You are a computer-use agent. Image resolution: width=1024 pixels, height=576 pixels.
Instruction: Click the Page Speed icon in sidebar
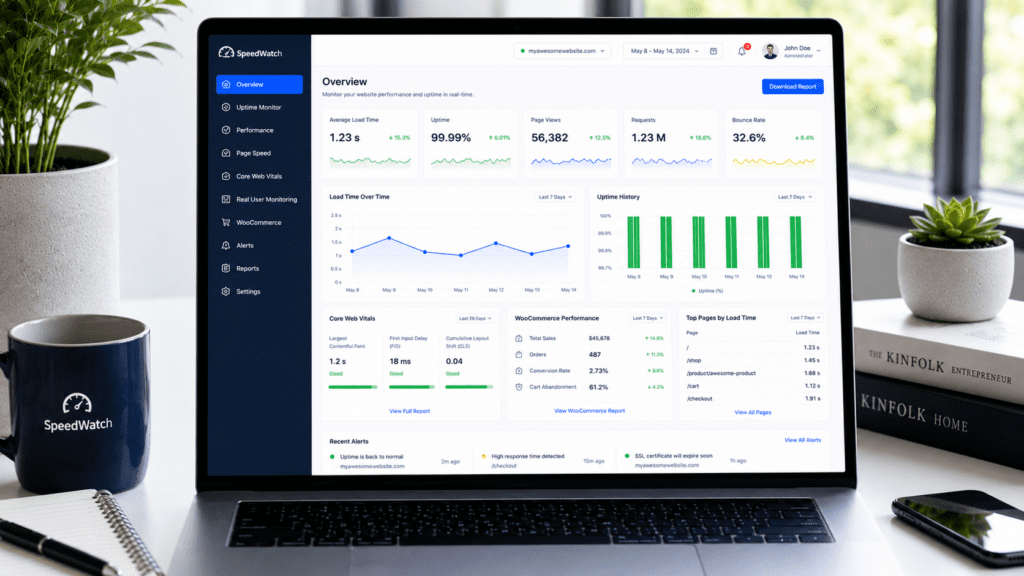[226, 153]
